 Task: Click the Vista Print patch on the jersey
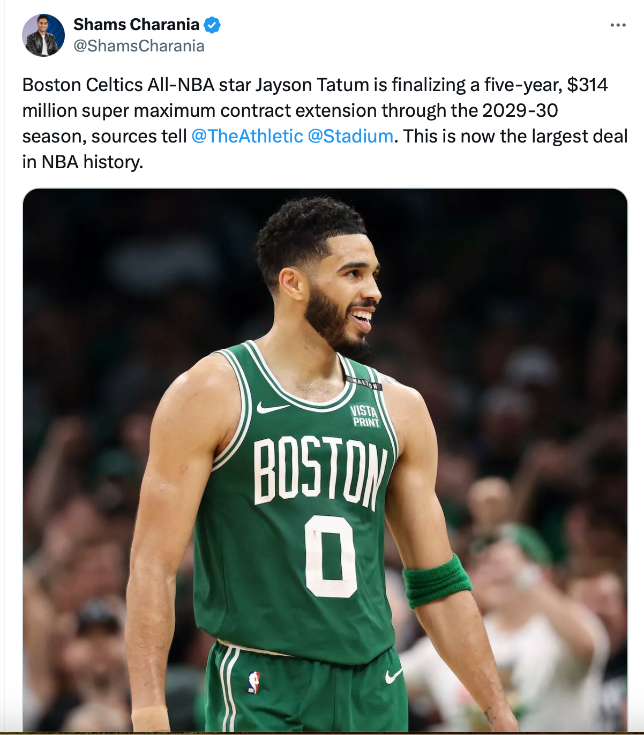(x=365, y=416)
